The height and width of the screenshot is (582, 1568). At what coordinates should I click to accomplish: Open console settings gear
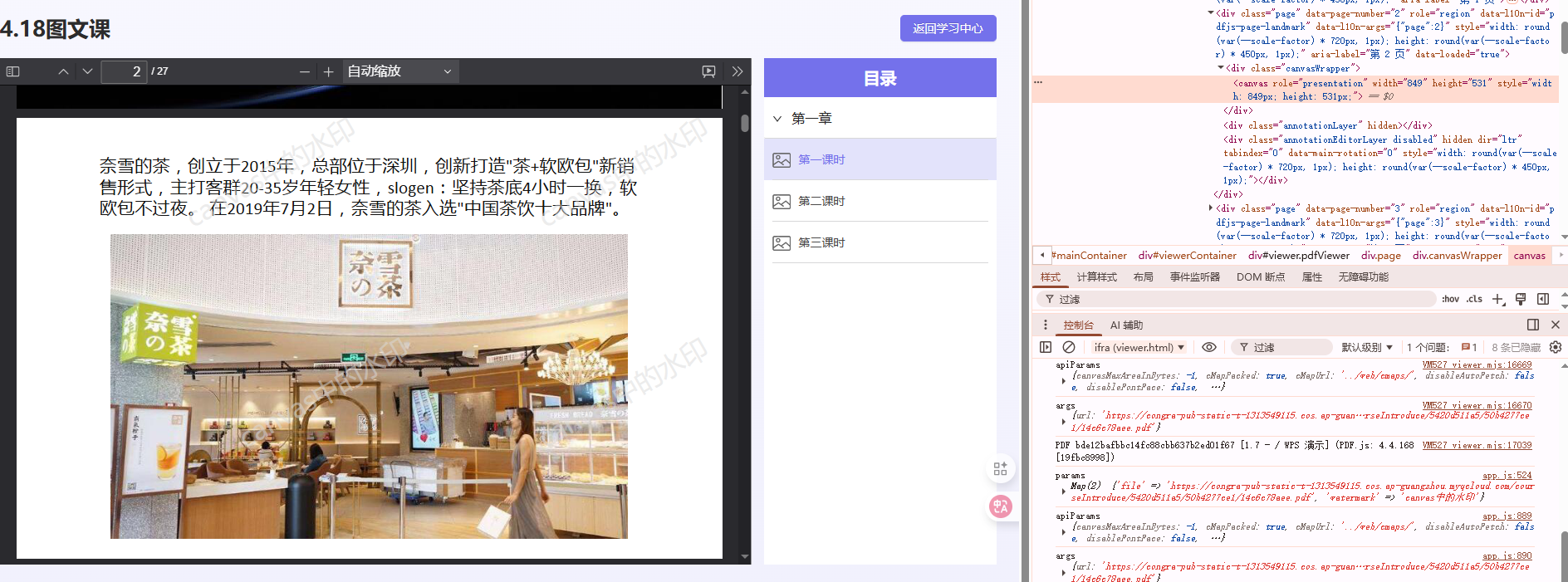tap(1556, 347)
